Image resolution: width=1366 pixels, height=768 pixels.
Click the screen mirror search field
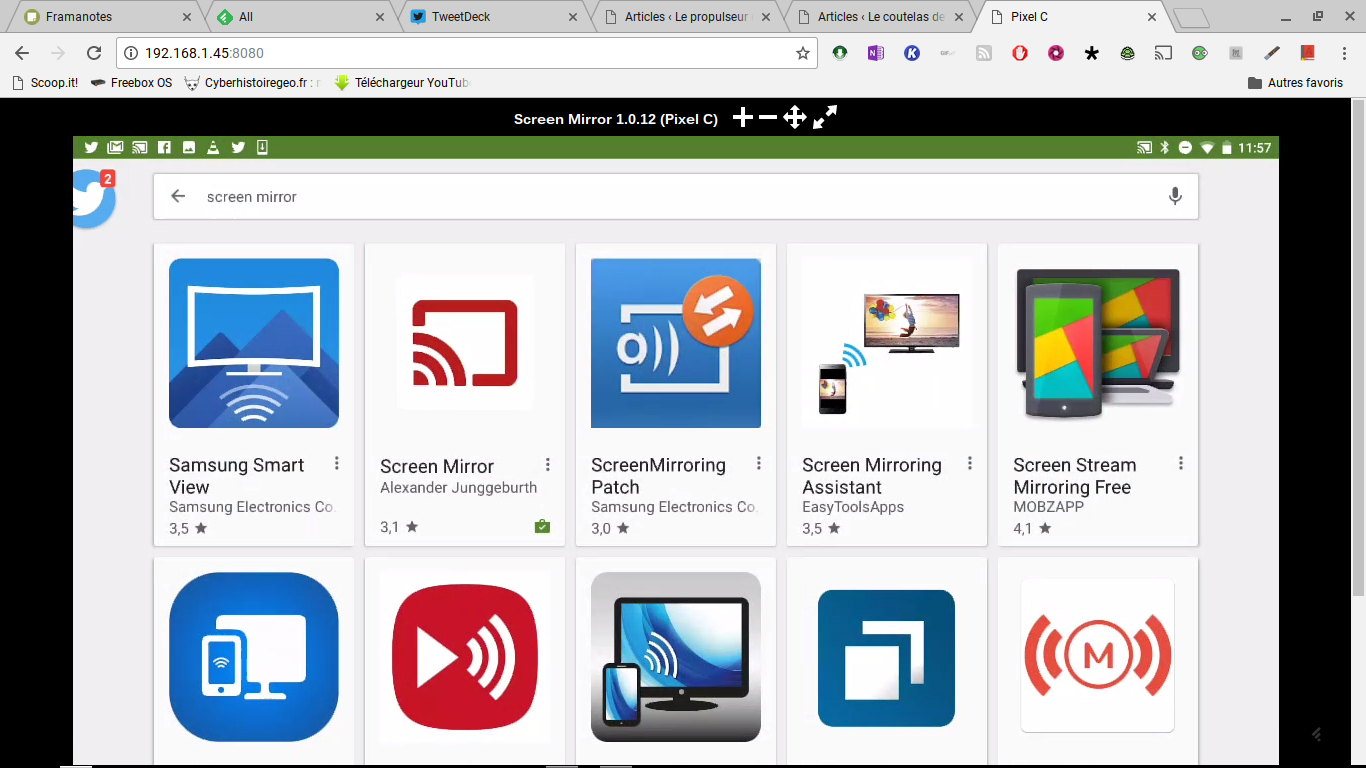676,196
